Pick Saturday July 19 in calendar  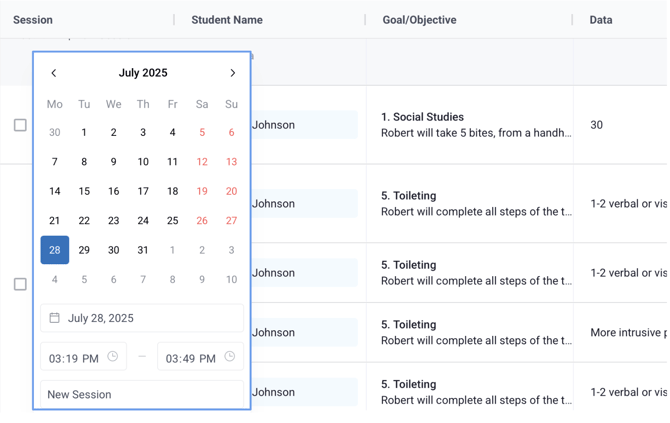[202, 191]
